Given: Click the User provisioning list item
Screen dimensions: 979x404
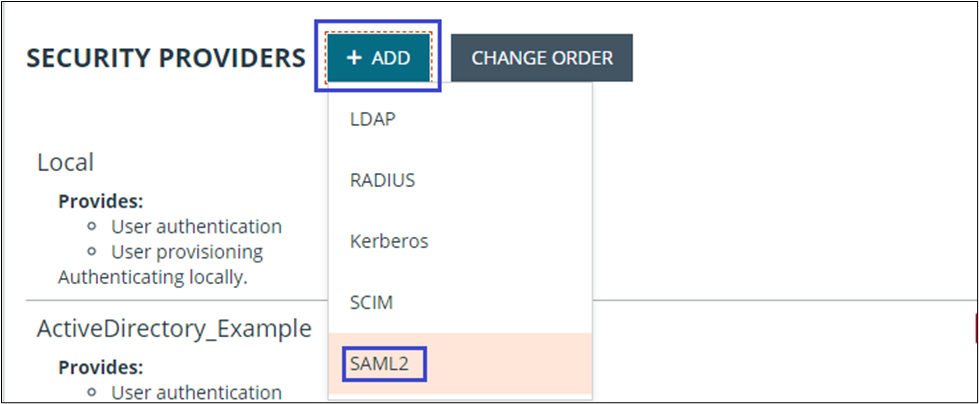Looking at the screenshot, I should point(187,252).
